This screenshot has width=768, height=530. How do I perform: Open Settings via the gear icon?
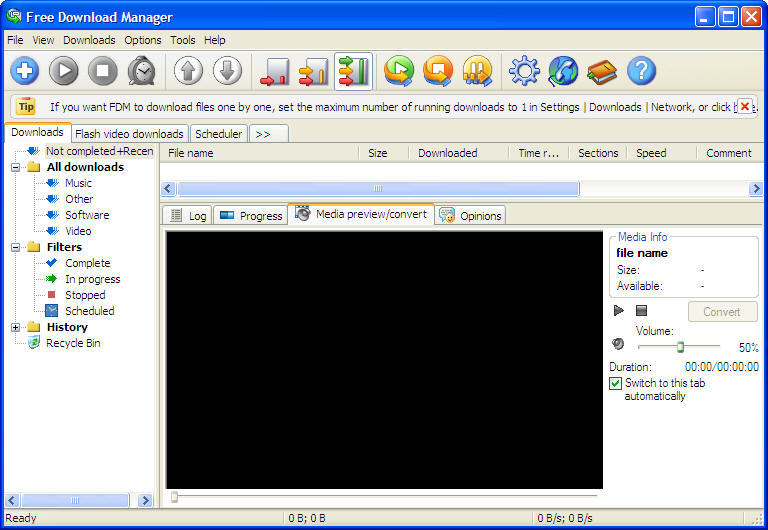(524, 71)
